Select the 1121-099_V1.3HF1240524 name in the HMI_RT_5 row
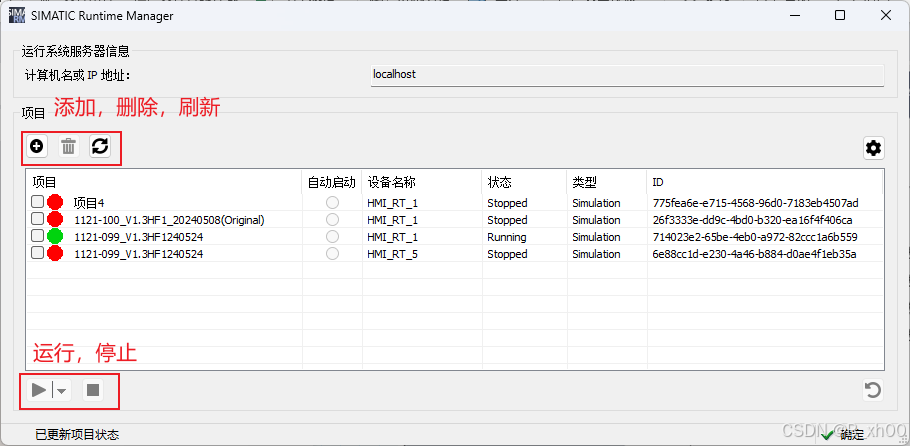910x446 pixels. click(x=139, y=254)
